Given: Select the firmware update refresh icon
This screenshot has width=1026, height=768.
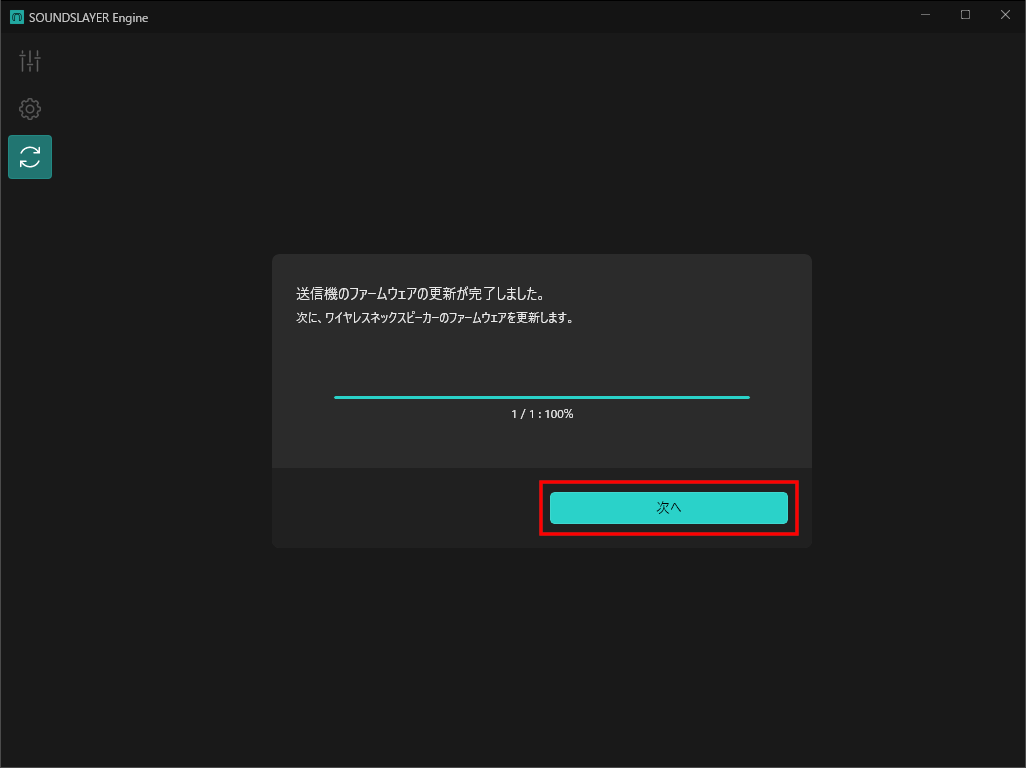Looking at the screenshot, I should [x=30, y=157].
